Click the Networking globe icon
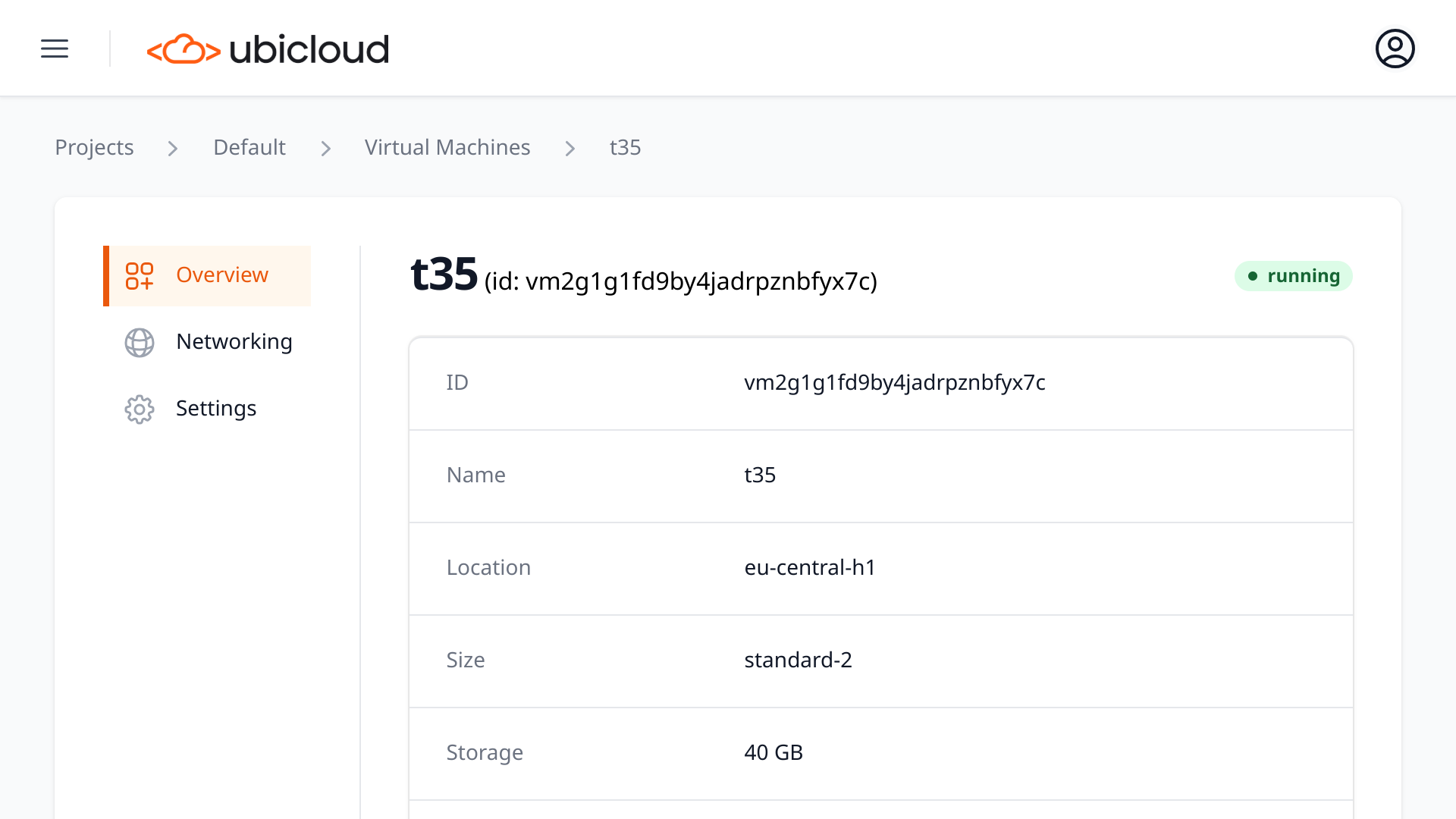This screenshot has height=819, width=1456. click(140, 343)
